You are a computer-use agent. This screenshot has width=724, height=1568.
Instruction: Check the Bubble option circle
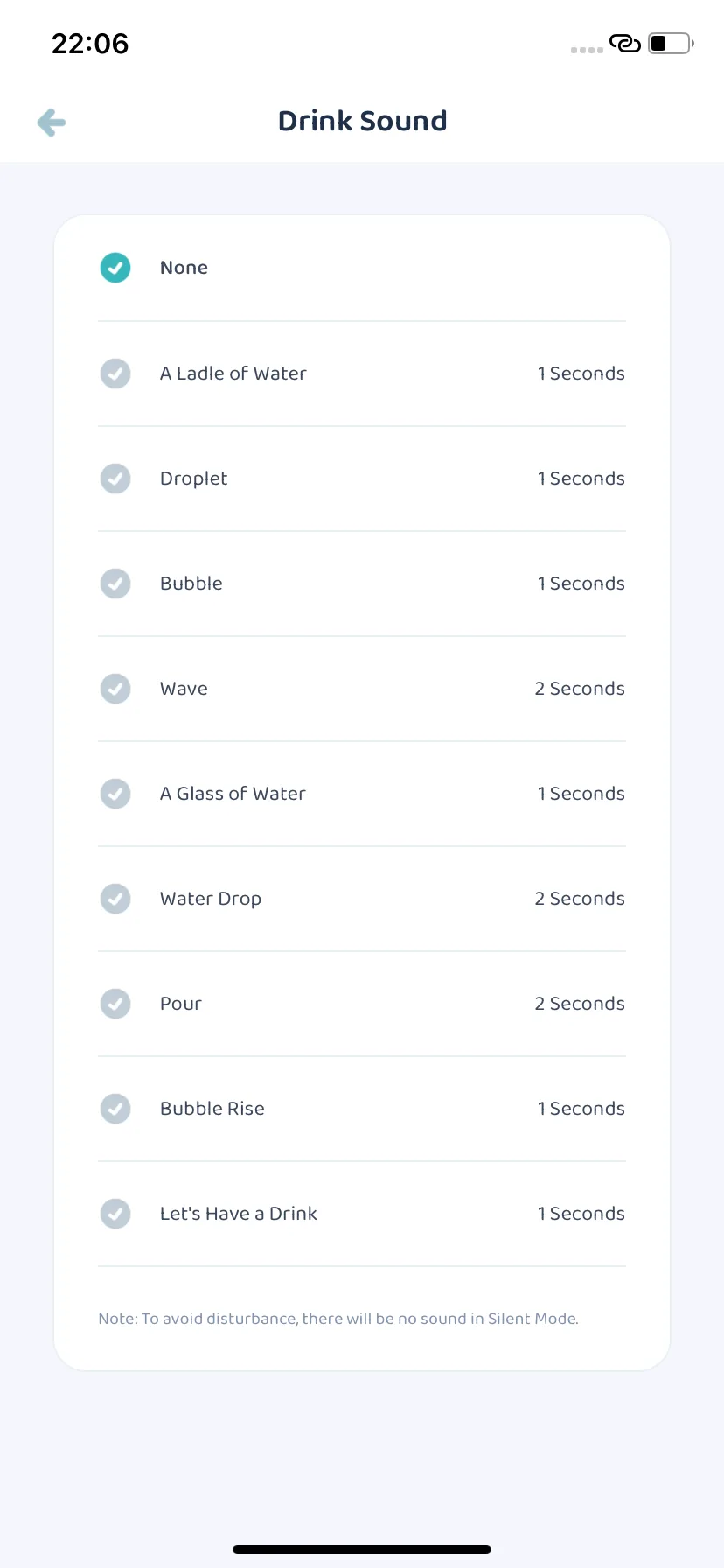click(x=115, y=584)
